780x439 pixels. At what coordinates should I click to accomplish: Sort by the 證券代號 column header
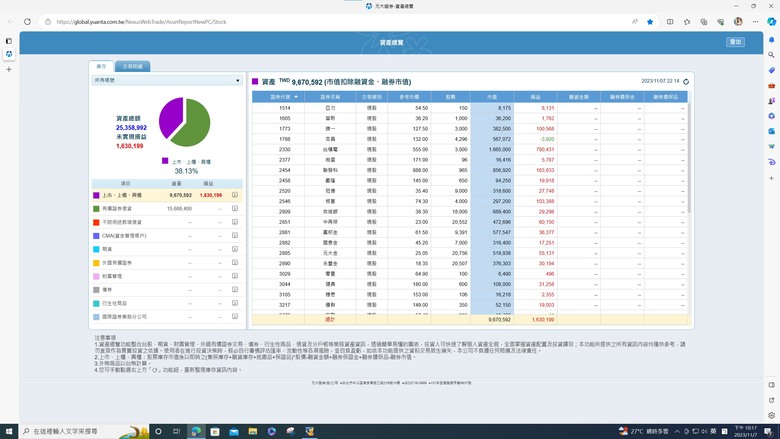click(279, 96)
